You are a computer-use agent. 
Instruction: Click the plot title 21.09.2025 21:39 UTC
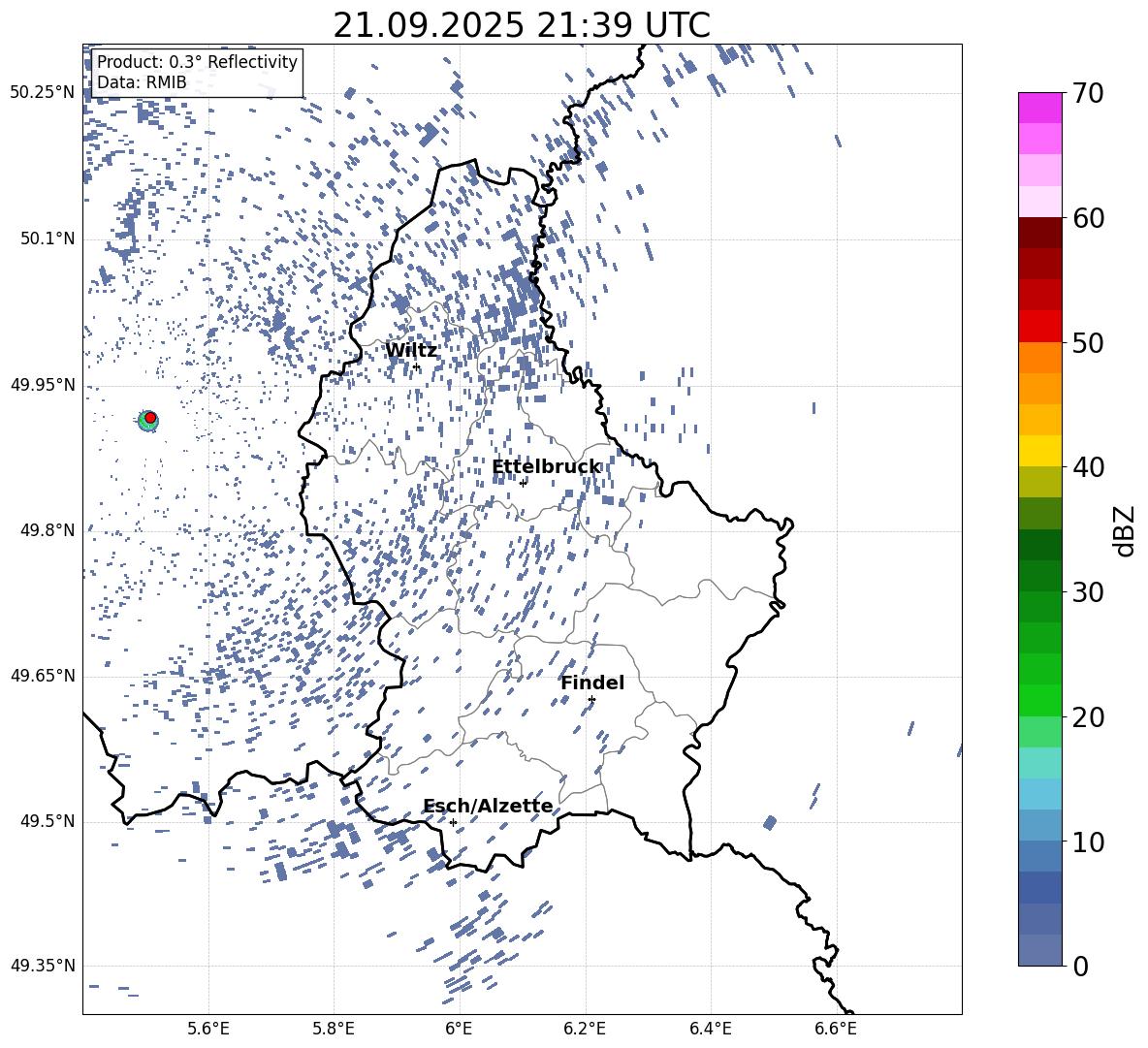pyautogui.click(x=522, y=25)
